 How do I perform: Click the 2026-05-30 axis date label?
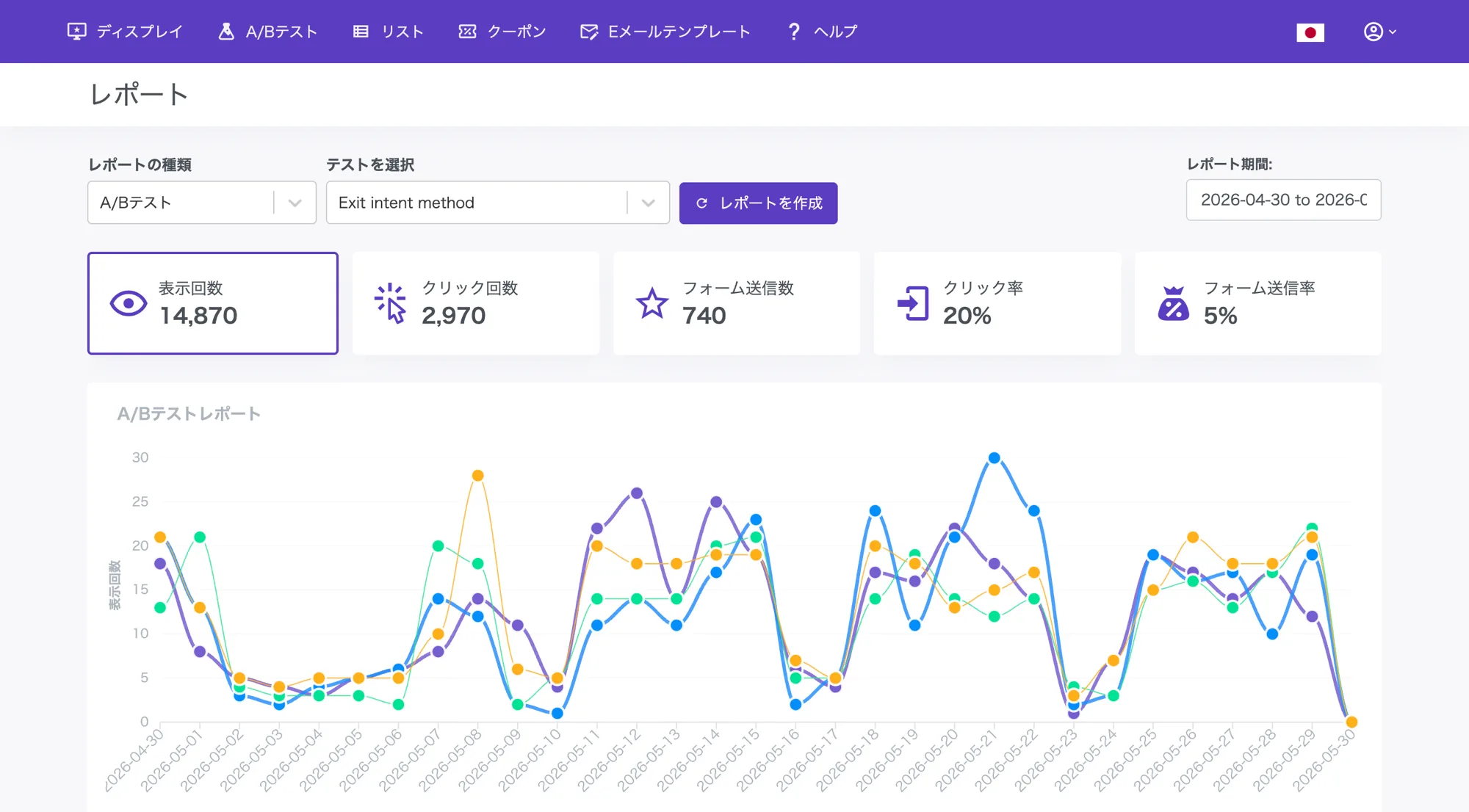1324,759
